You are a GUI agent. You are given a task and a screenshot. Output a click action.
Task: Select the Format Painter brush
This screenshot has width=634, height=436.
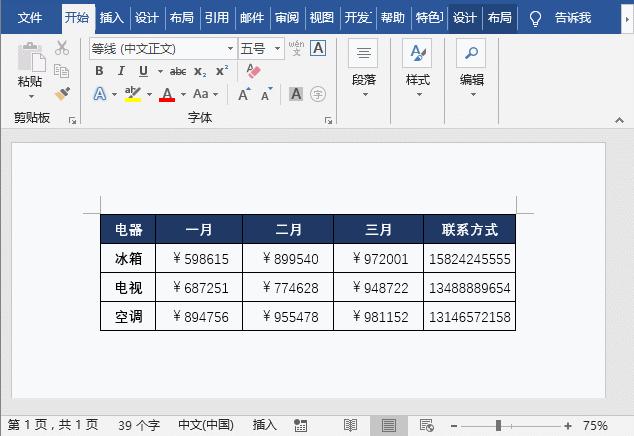(x=62, y=94)
